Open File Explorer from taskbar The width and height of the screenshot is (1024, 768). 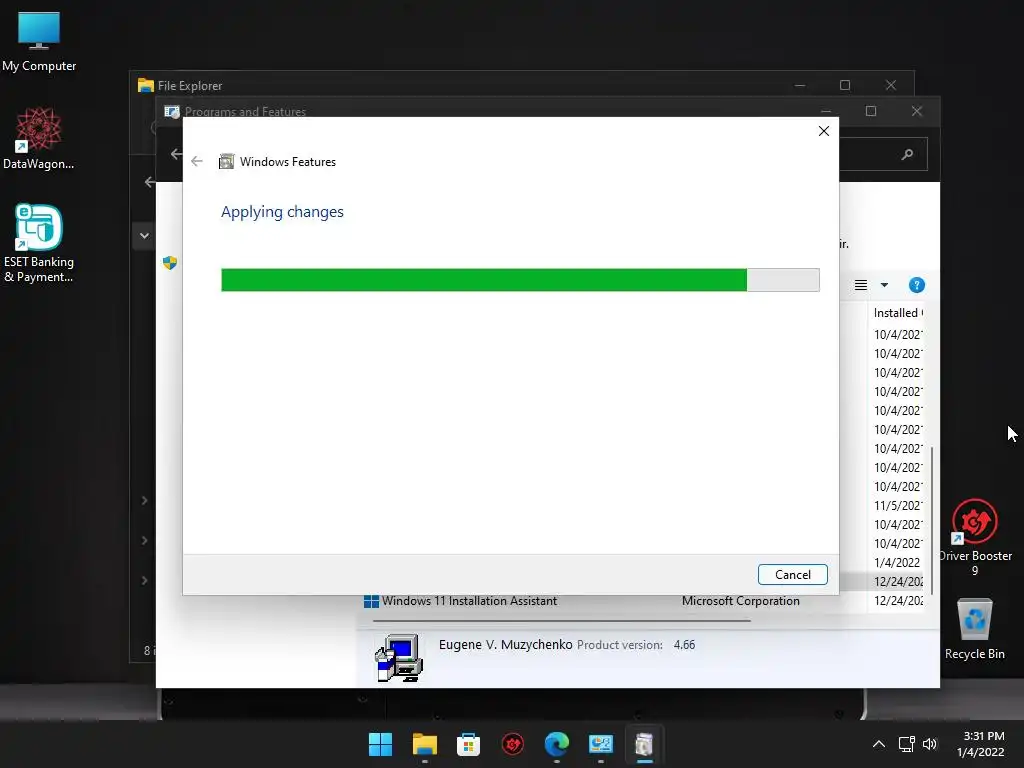tap(424, 744)
